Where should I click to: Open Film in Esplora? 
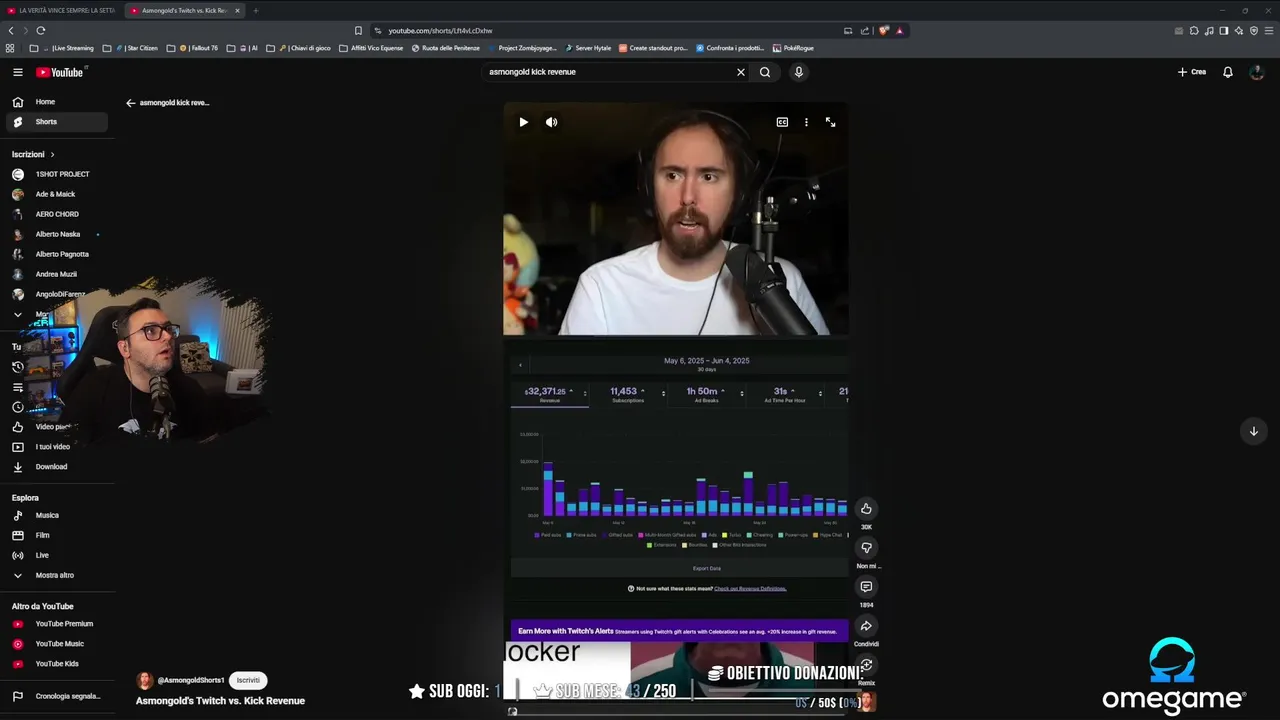pyautogui.click(x=56, y=535)
